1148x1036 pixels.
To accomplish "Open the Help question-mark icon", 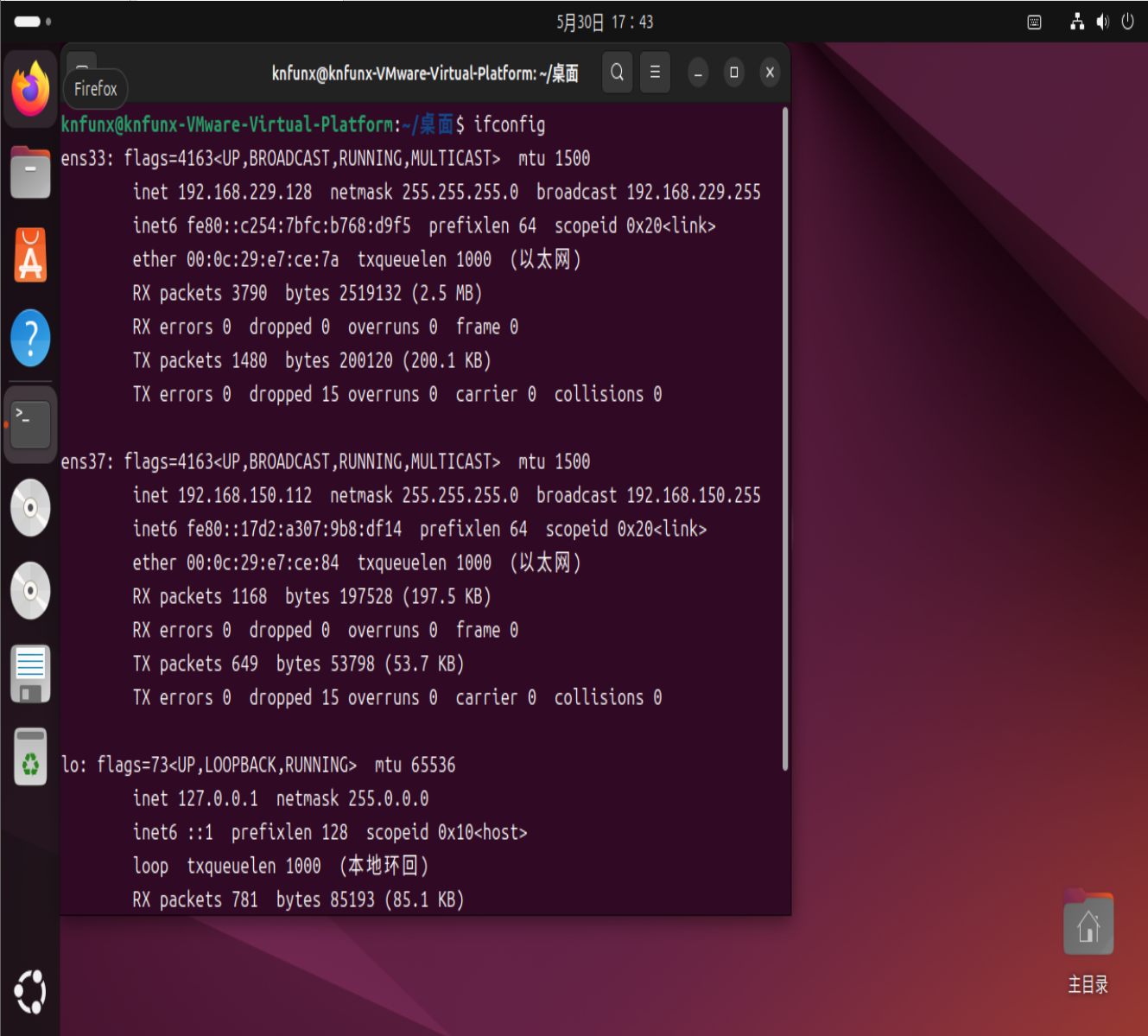I will (x=30, y=338).
